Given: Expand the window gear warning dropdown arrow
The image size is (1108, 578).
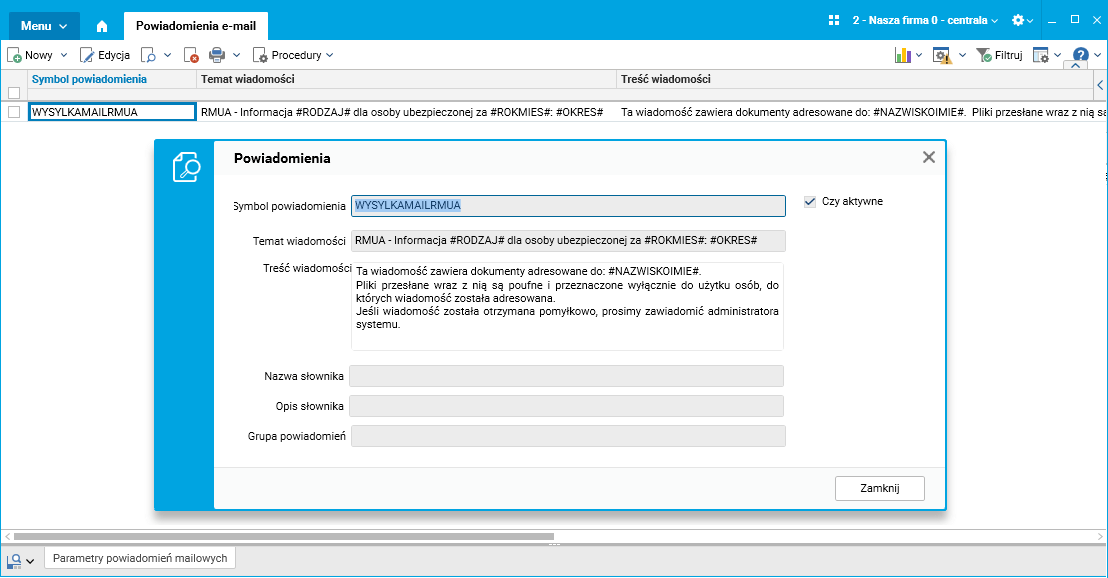Looking at the screenshot, I should coord(962,55).
